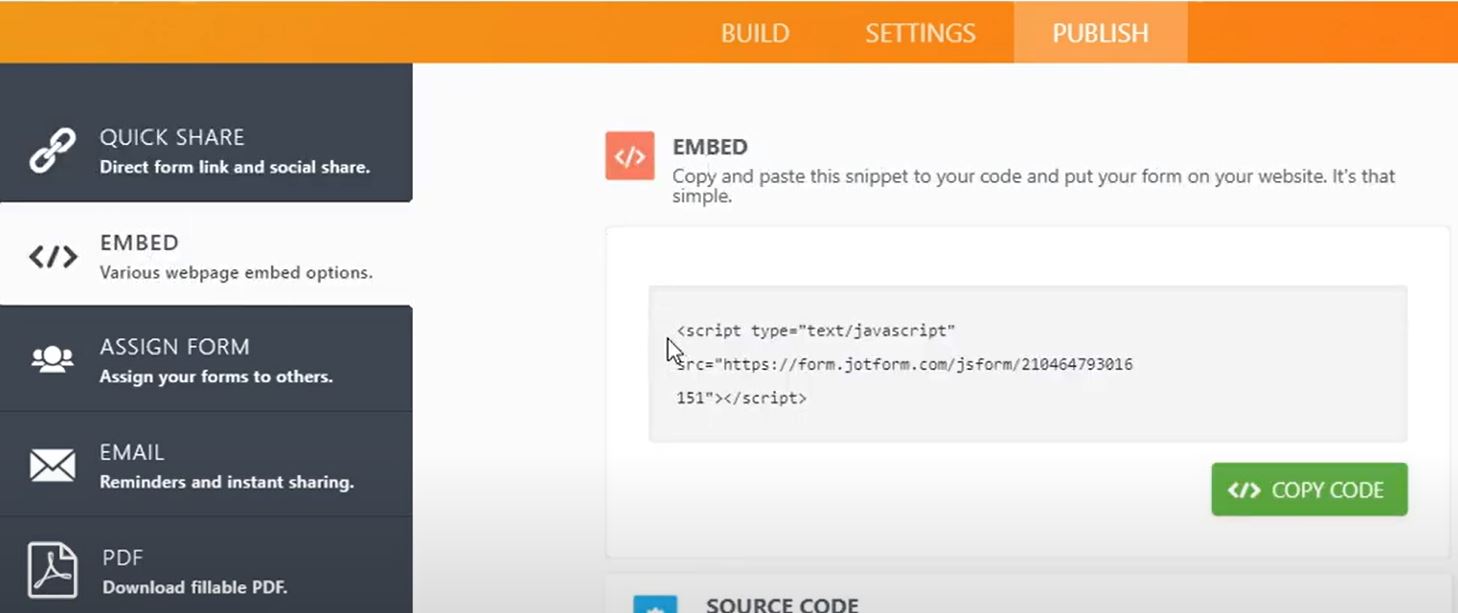Switch to the BUILD tab
This screenshot has height=613, width=1458.
pyautogui.click(x=755, y=32)
